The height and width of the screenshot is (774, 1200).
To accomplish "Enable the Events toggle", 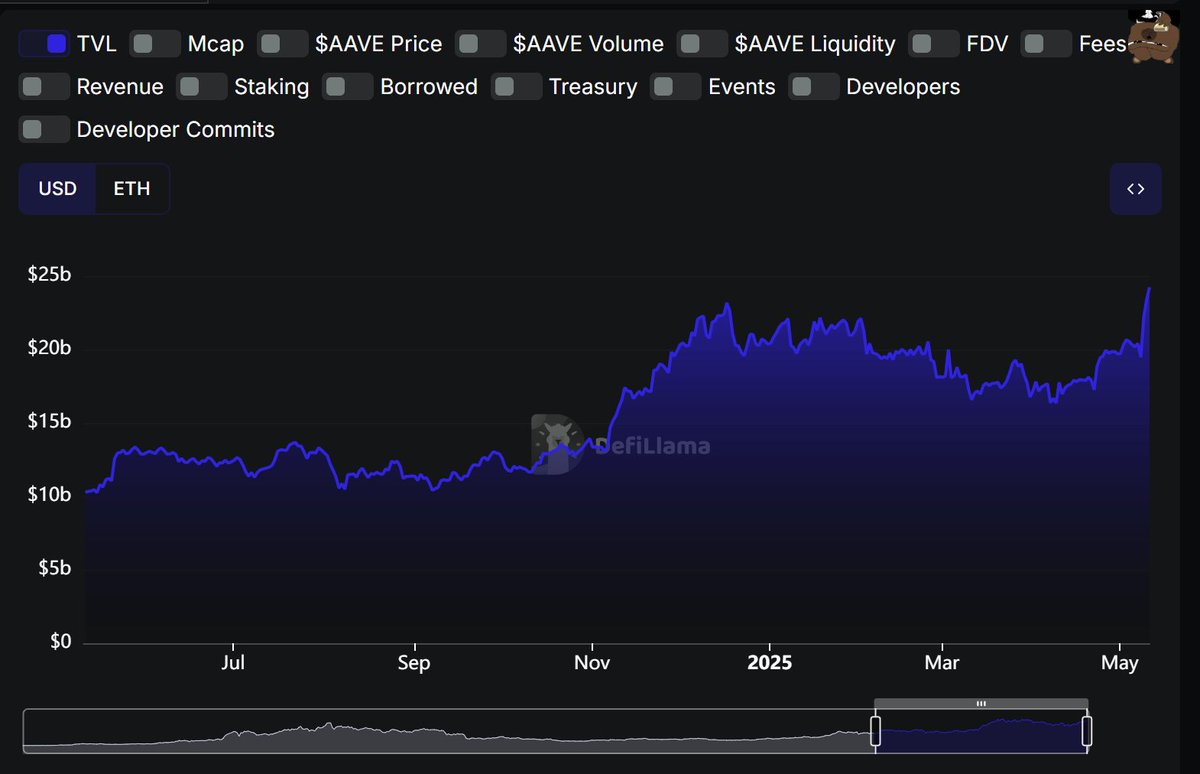I will pyautogui.click(x=675, y=87).
